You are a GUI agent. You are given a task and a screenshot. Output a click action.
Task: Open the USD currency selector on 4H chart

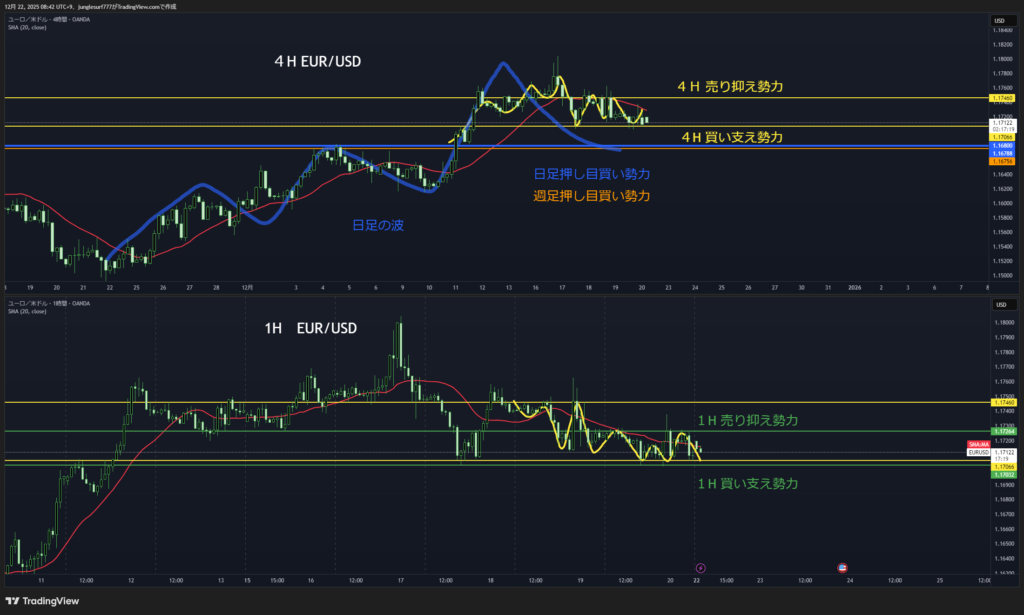point(1000,20)
